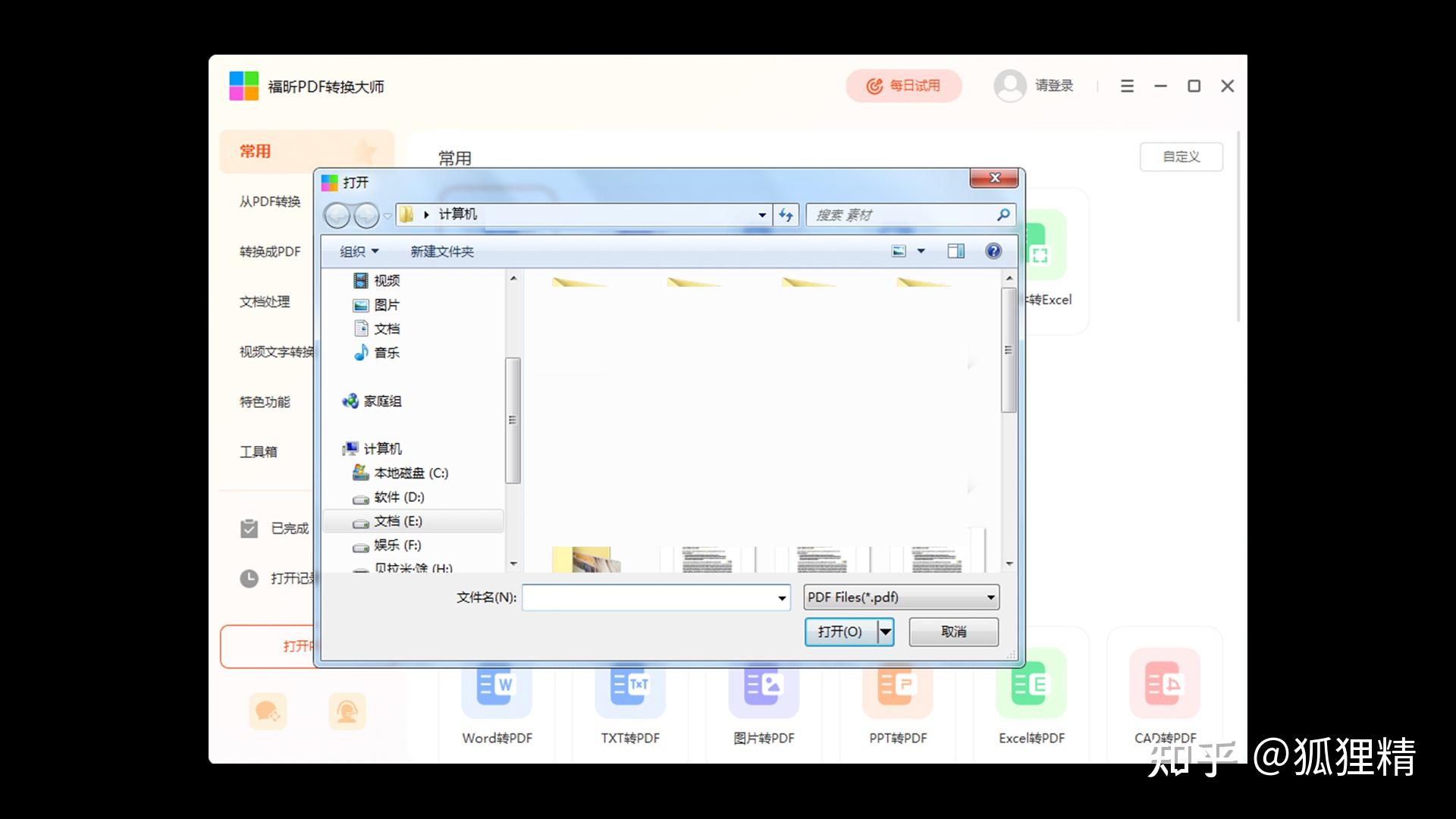Click the hamburger menu icon in title bar

point(1127,86)
